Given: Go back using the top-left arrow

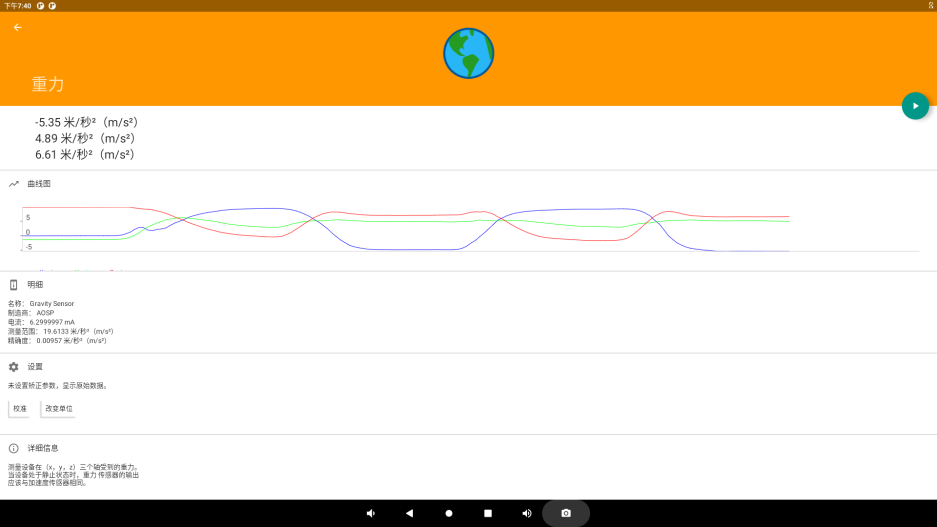Looking at the screenshot, I should click(17, 28).
